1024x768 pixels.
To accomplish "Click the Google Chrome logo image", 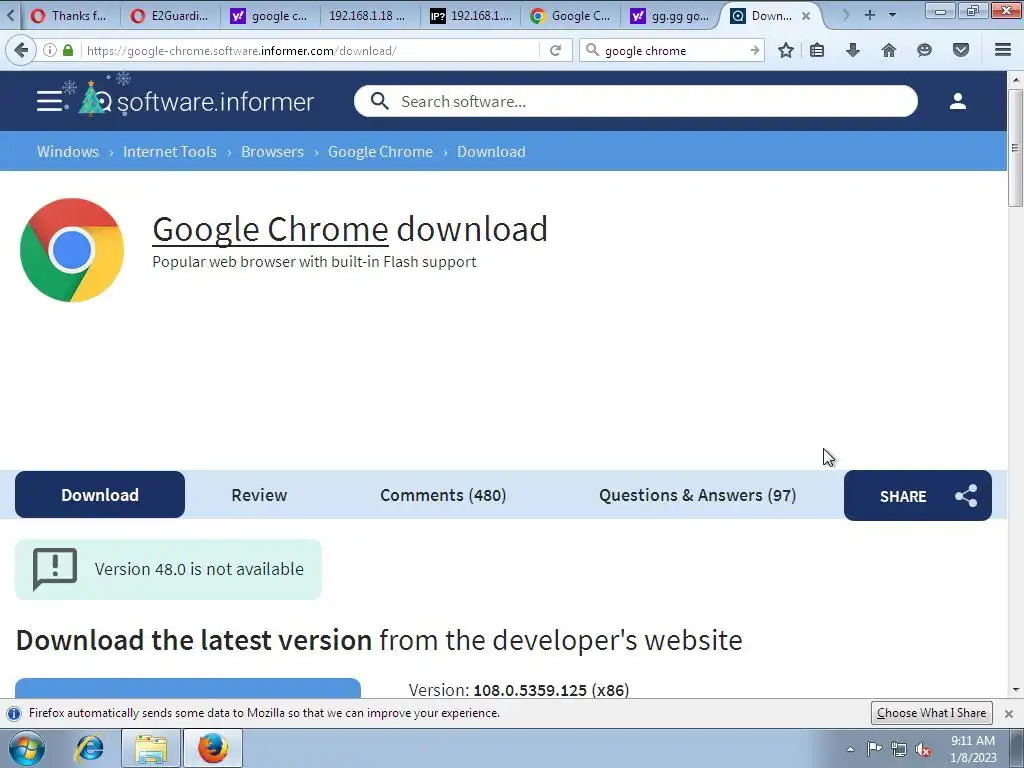I will coord(72,250).
